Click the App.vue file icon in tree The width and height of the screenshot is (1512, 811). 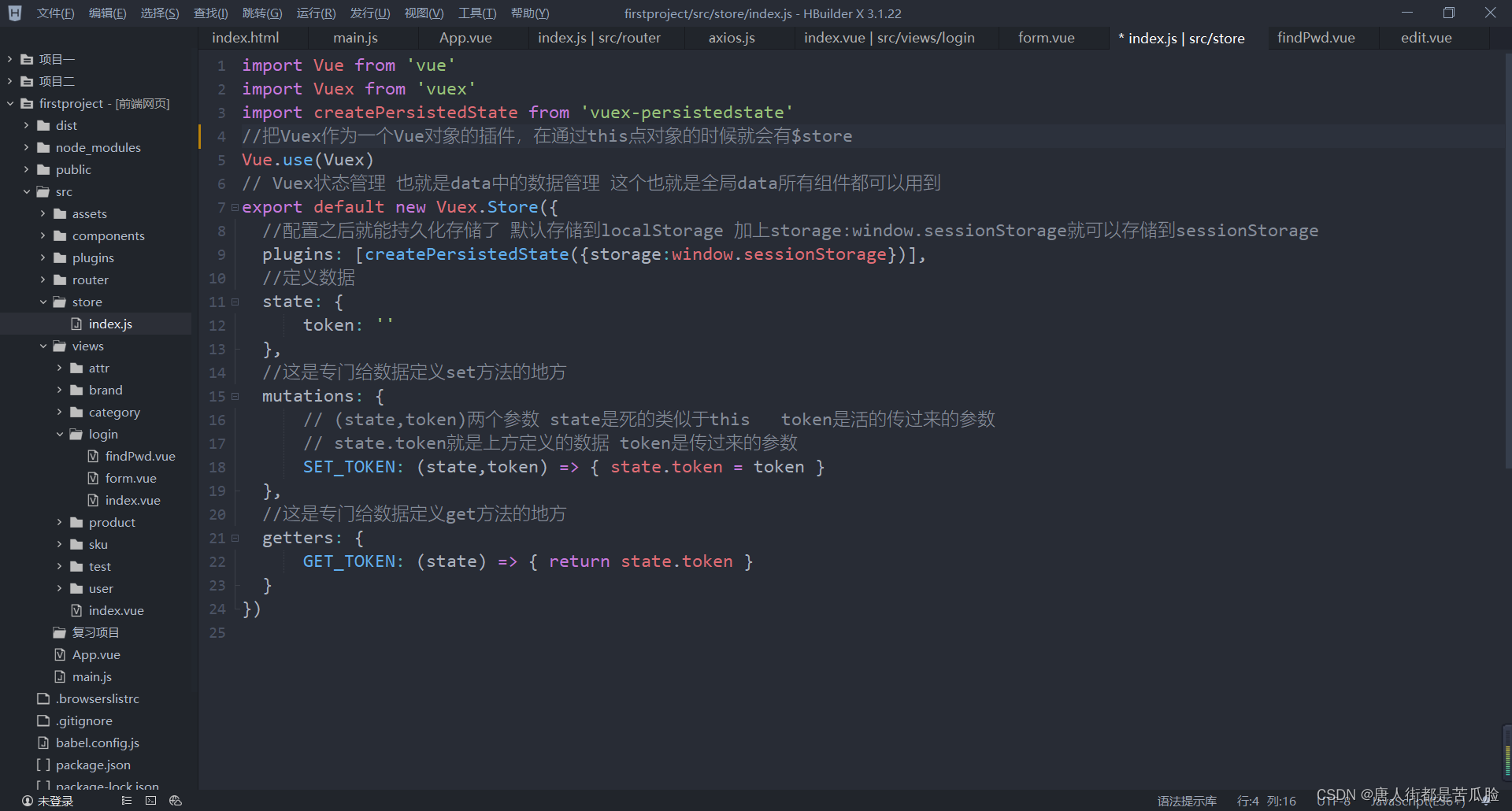tap(60, 654)
